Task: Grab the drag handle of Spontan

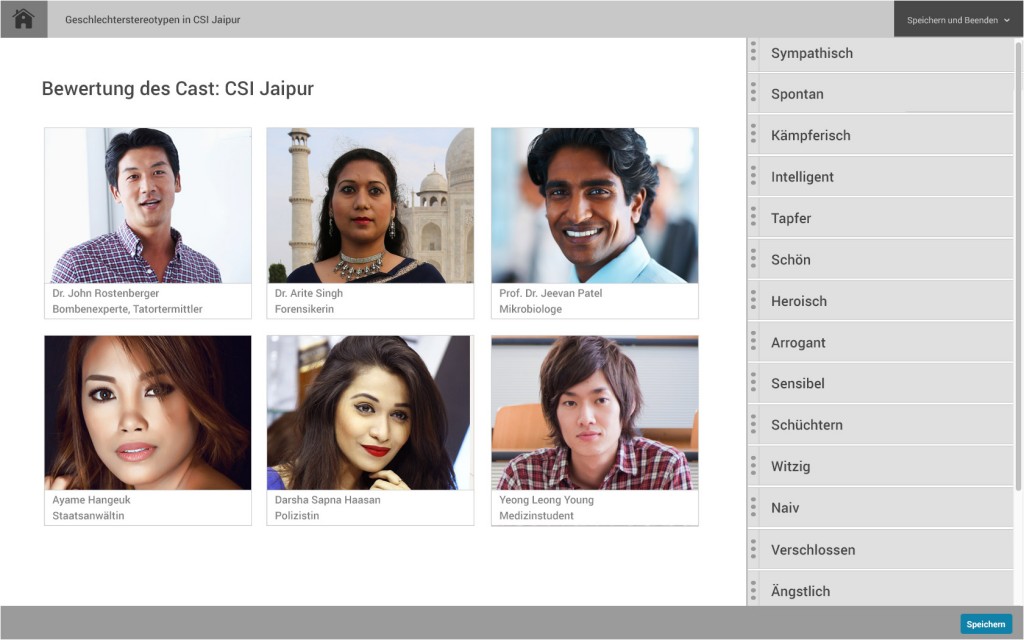Action: 753,93
